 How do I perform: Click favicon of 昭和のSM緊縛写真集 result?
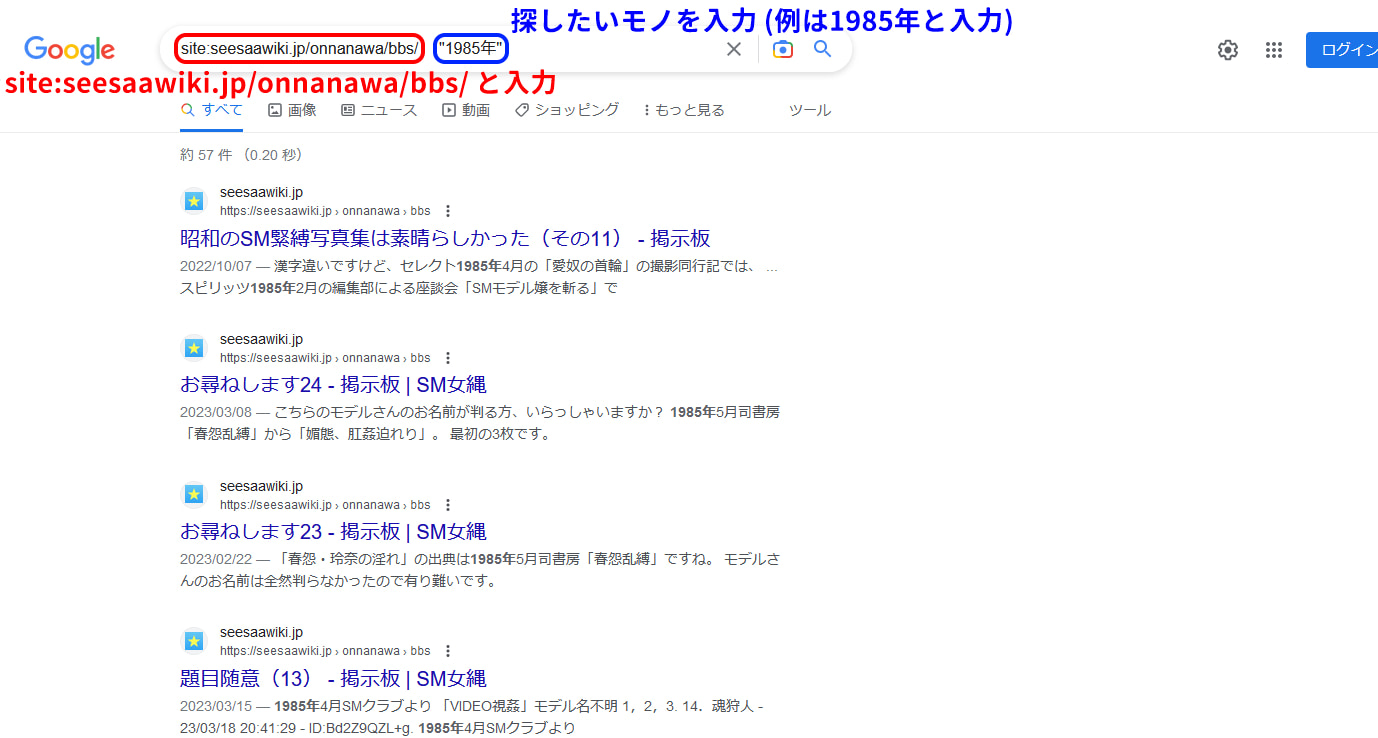click(x=194, y=201)
